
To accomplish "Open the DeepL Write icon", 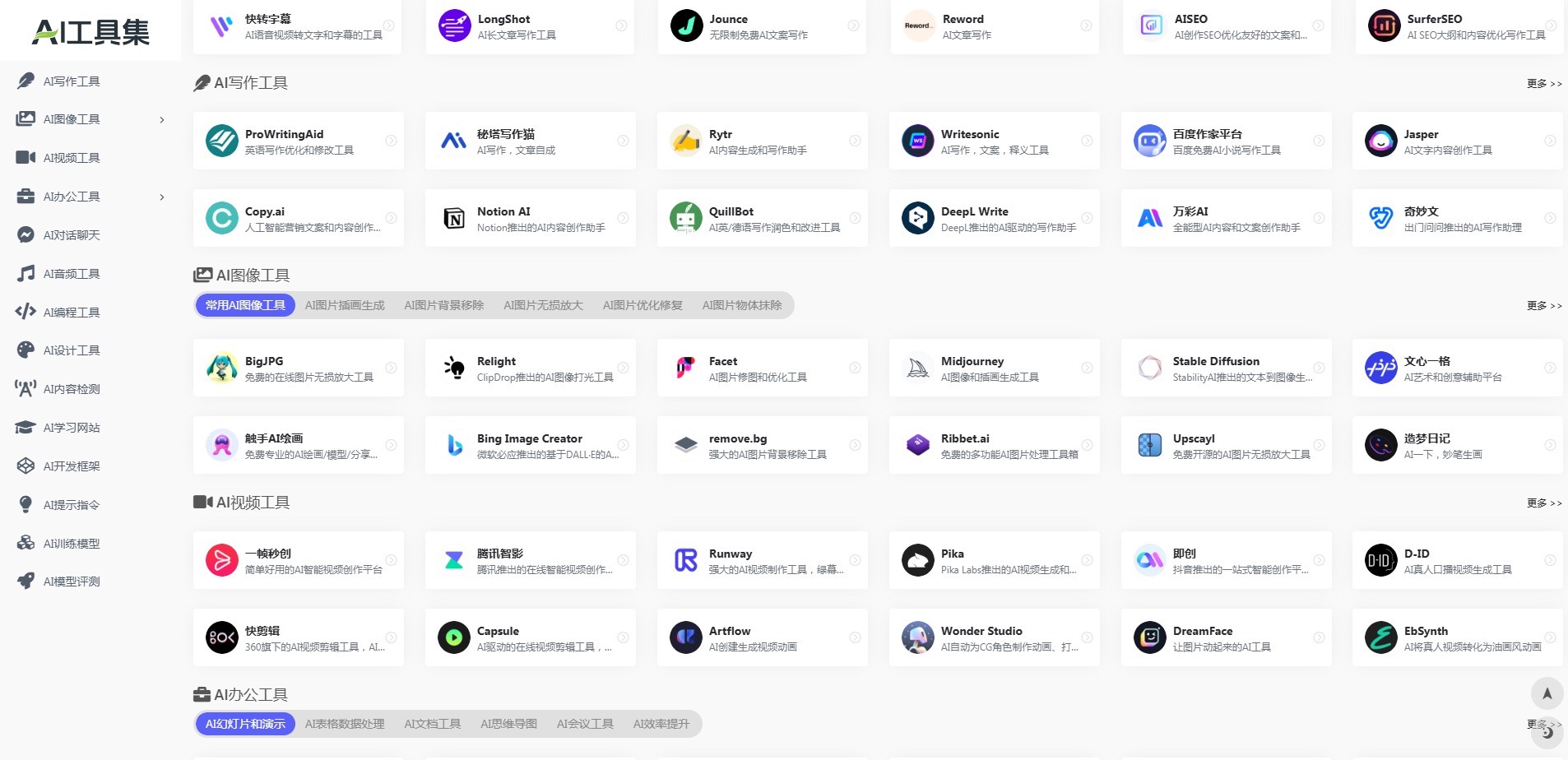I will click(x=918, y=218).
